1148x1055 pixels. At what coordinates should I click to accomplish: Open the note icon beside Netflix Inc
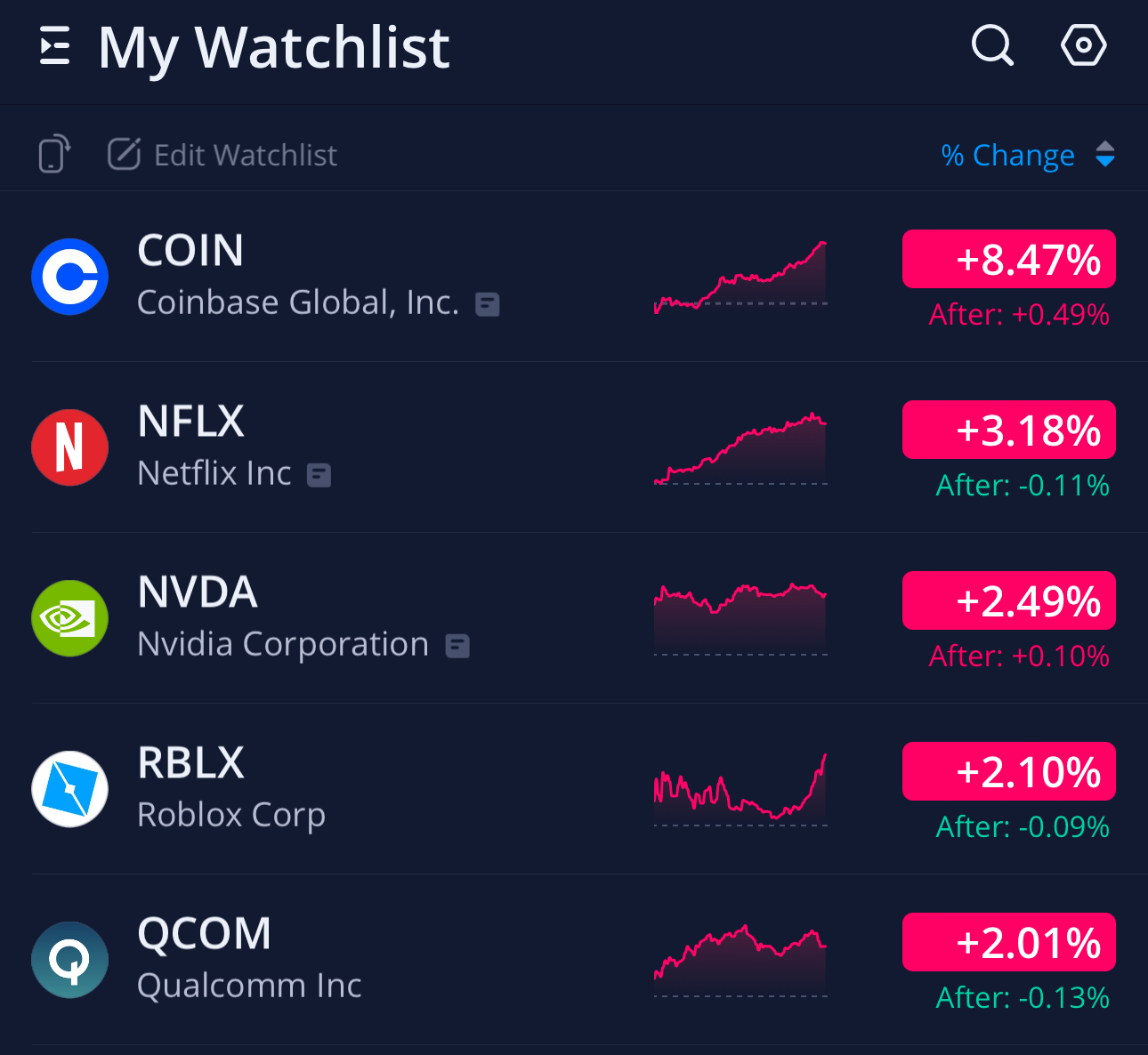pyautogui.click(x=319, y=476)
